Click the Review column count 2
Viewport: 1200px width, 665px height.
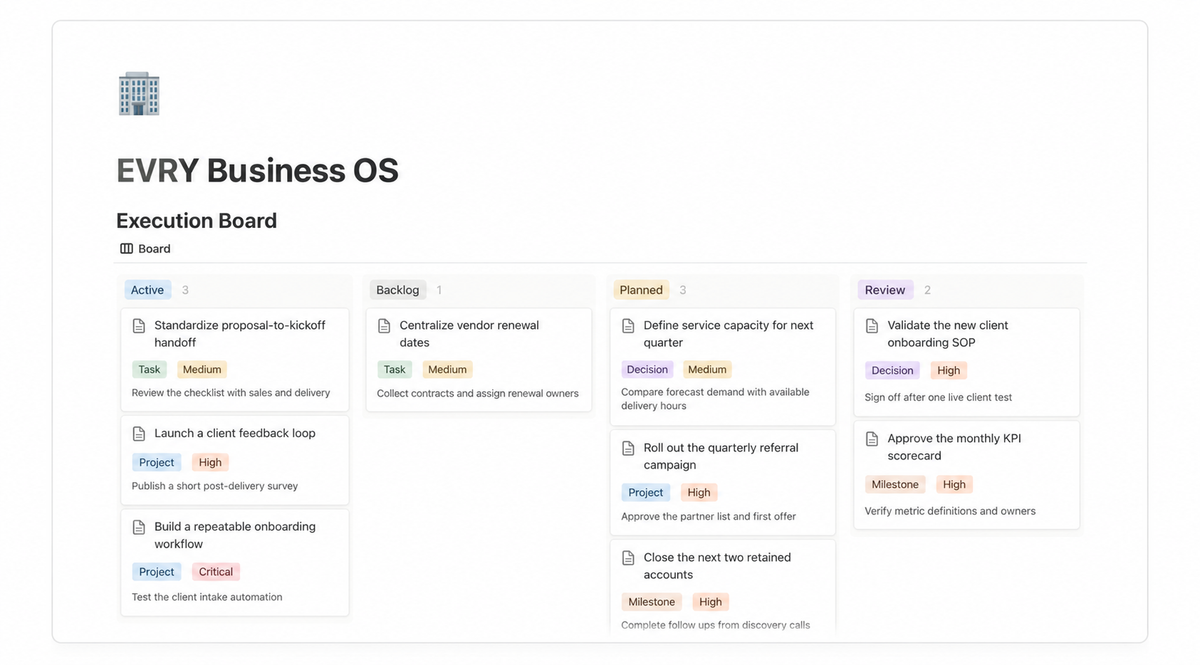[927, 290]
